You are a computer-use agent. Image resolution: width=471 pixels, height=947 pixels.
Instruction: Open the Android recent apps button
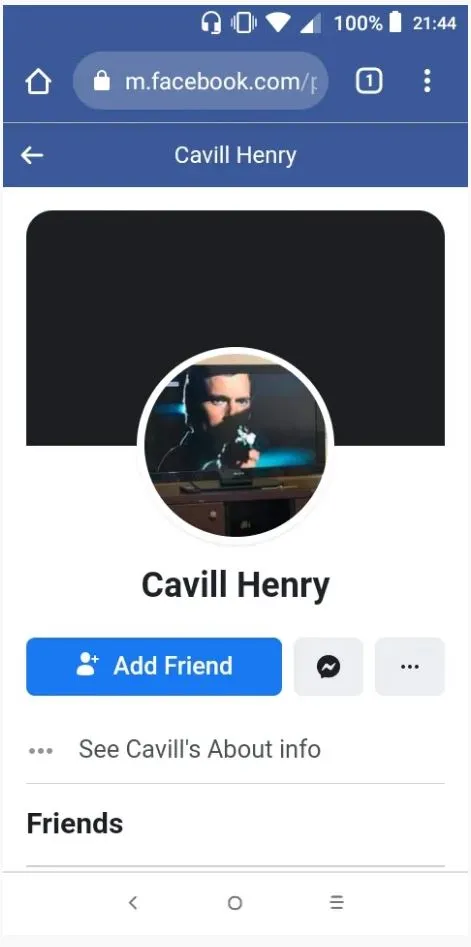(337, 903)
